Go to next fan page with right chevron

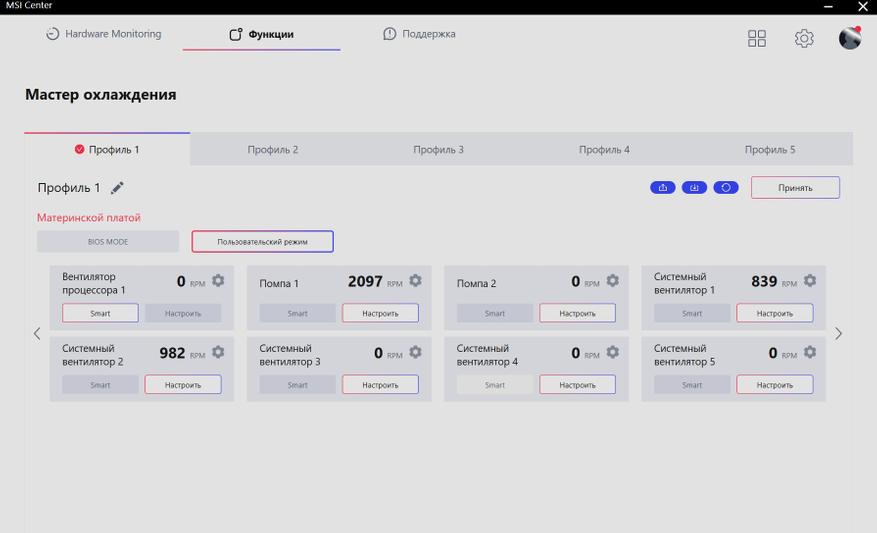[838, 334]
